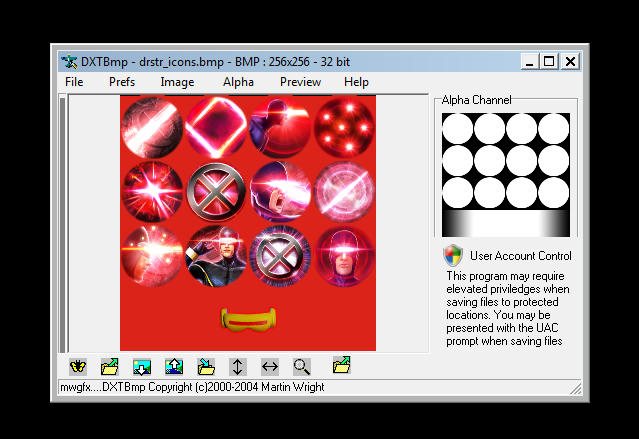Click the vertical scrollbar left of image

pos(62,224)
